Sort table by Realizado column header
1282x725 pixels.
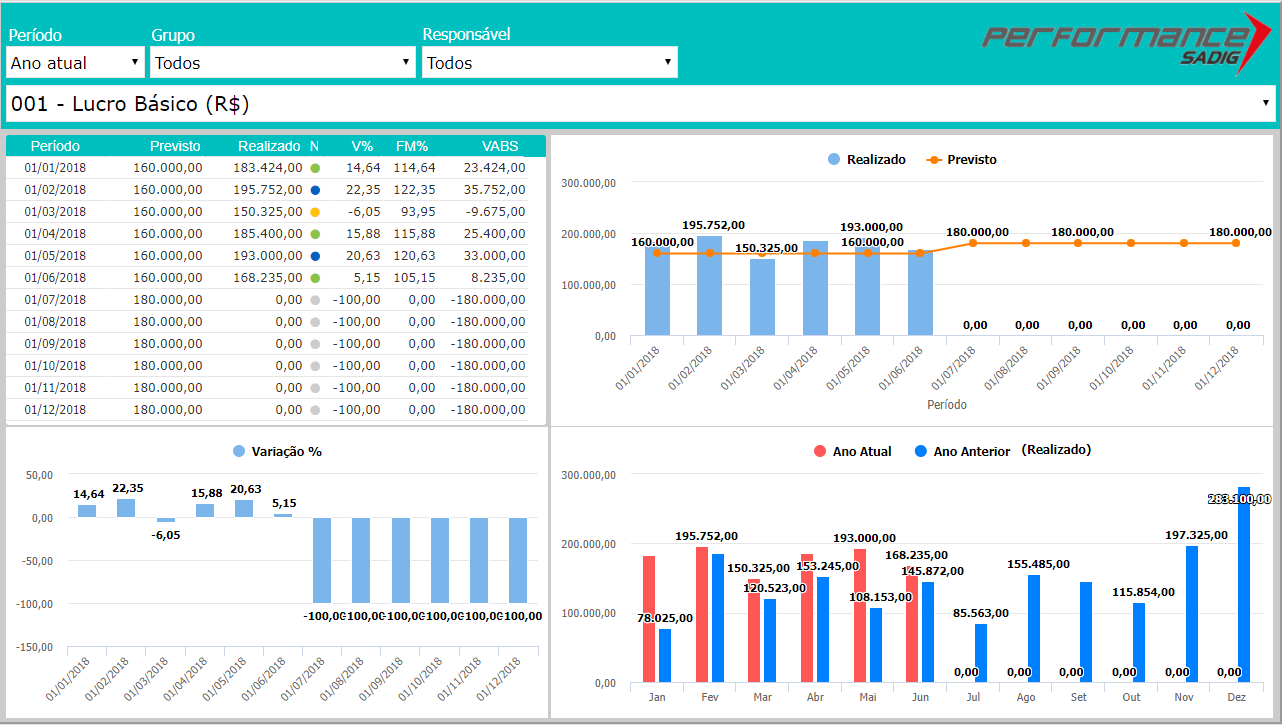269,146
